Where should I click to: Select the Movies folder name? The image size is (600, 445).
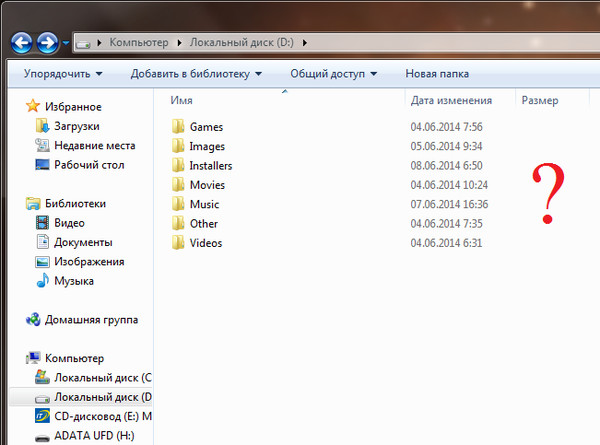[x=207, y=185]
